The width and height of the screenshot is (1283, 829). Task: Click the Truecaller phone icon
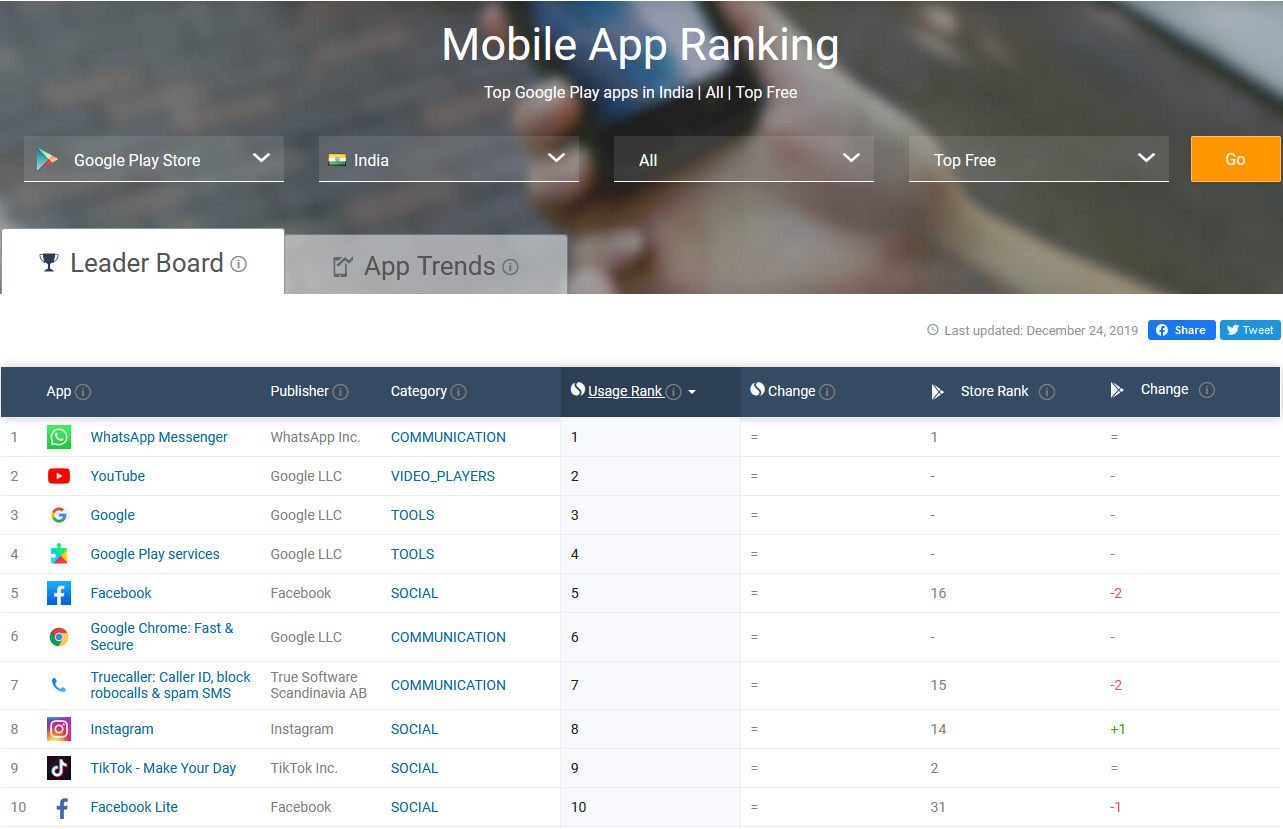click(59, 685)
